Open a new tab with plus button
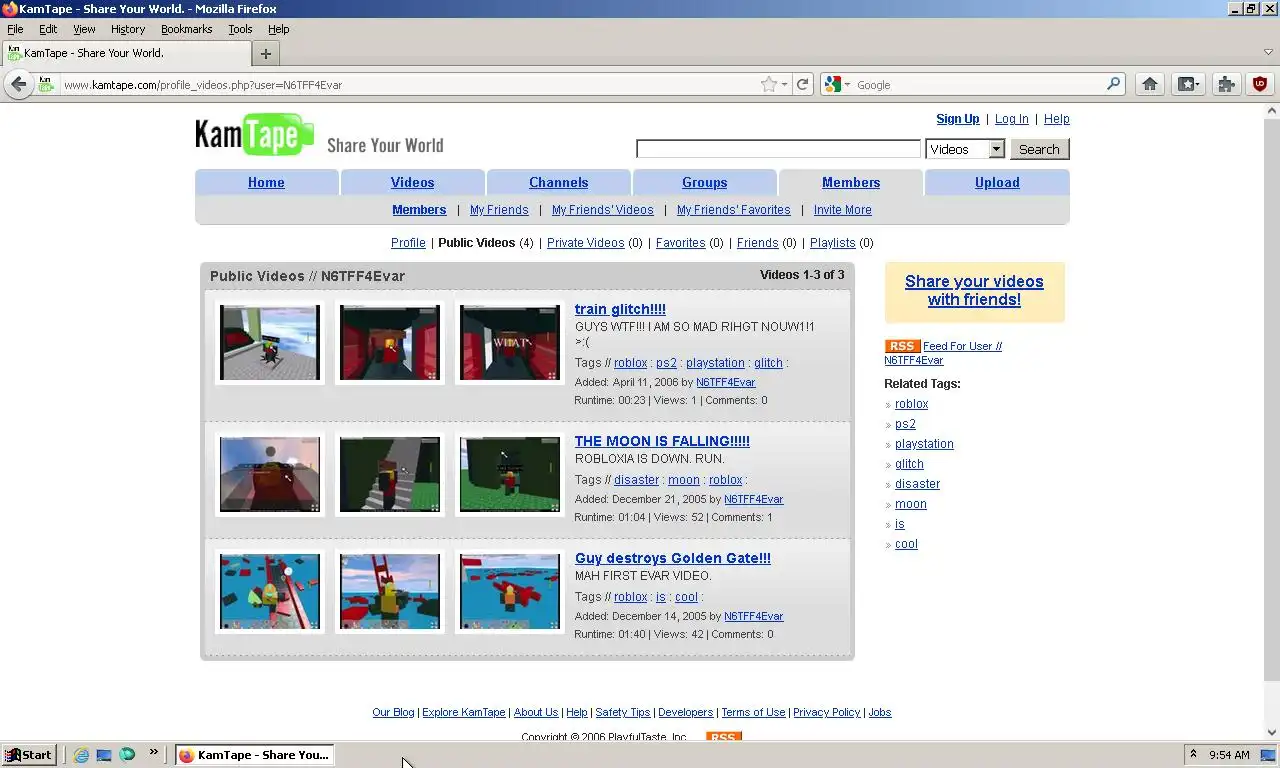 pos(266,54)
